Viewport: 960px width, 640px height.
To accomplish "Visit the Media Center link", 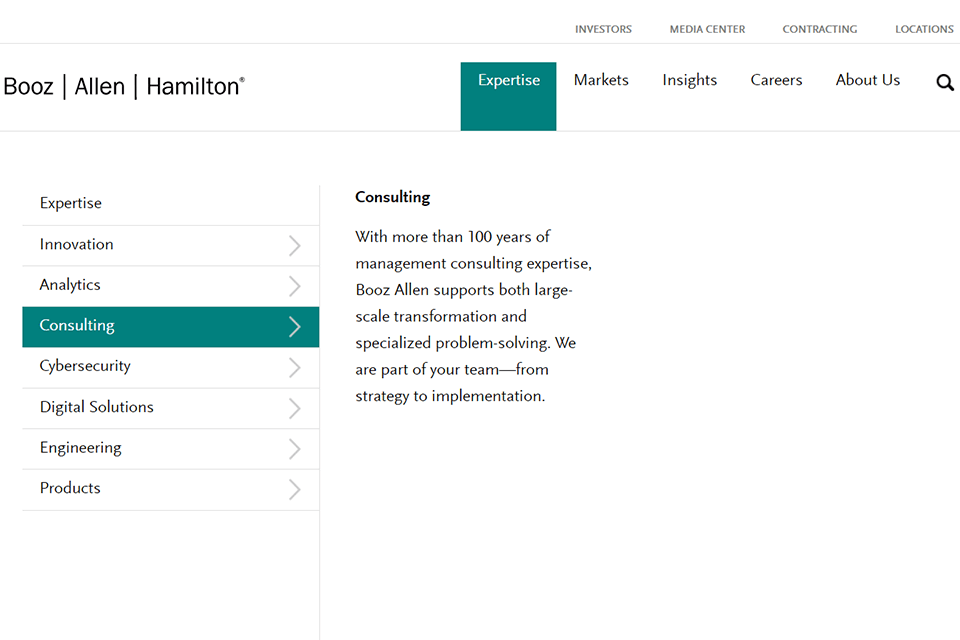I will tap(707, 29).
